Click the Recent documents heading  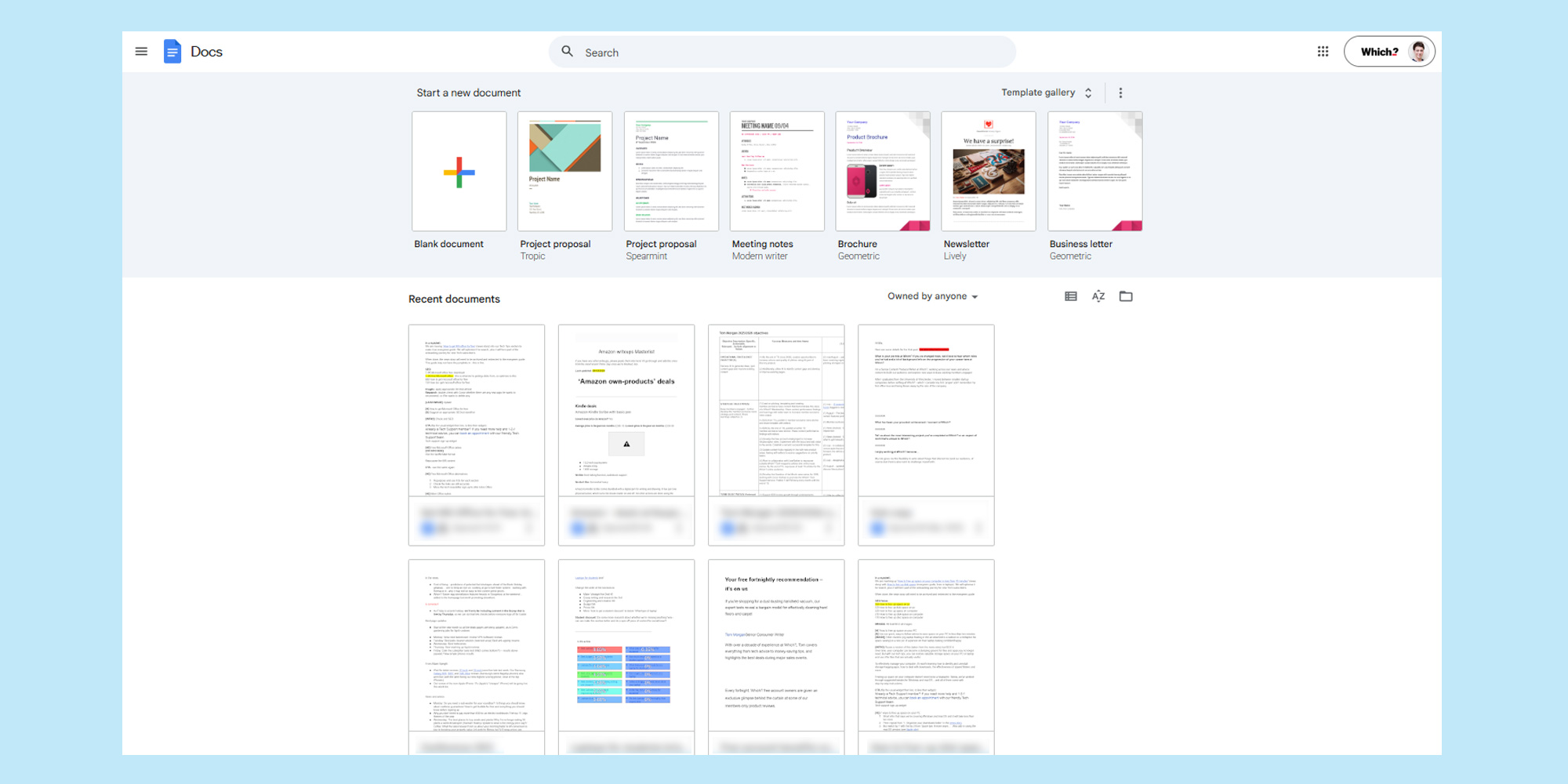453,299
